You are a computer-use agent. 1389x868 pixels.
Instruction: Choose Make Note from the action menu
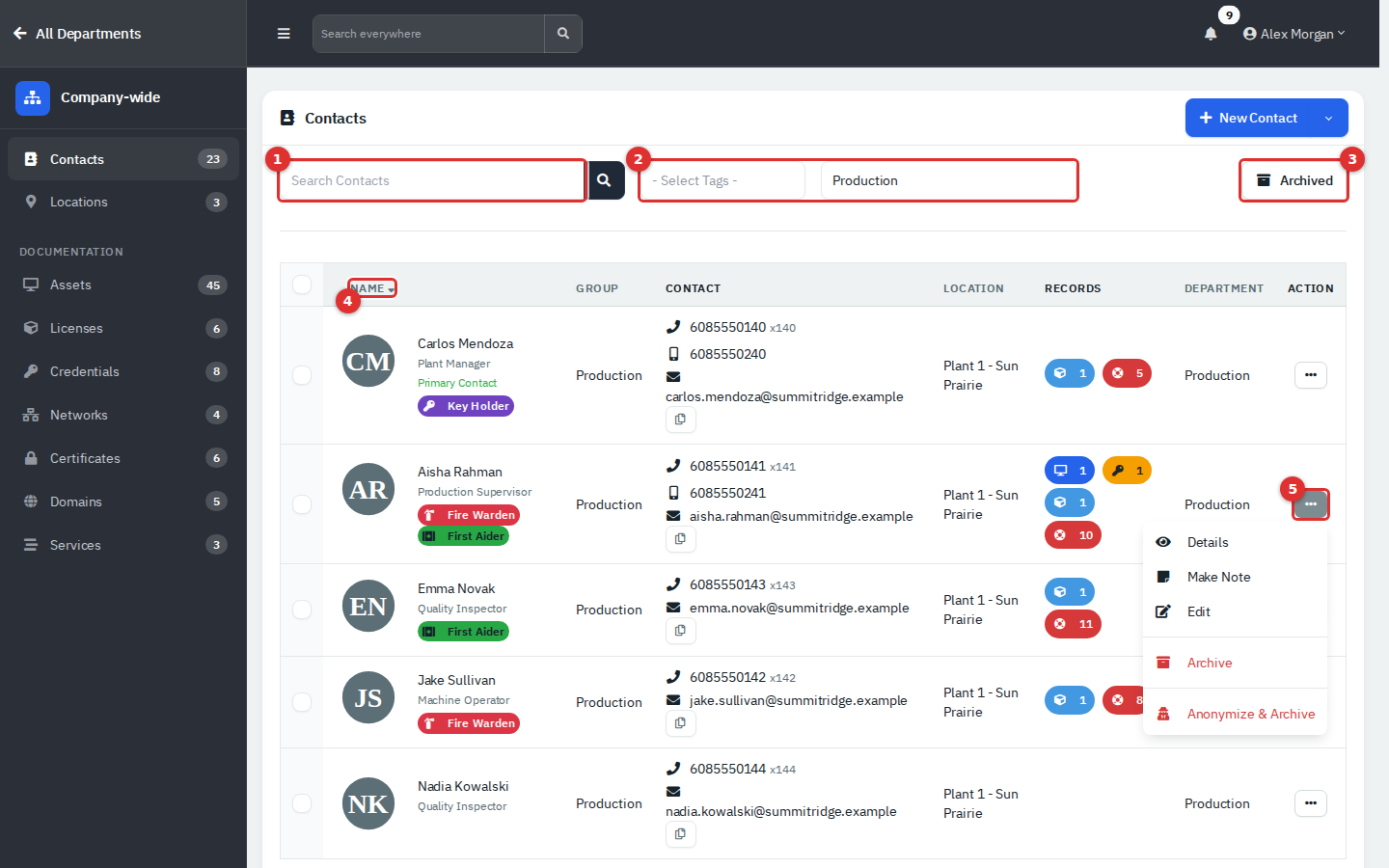pos(1235,577)
